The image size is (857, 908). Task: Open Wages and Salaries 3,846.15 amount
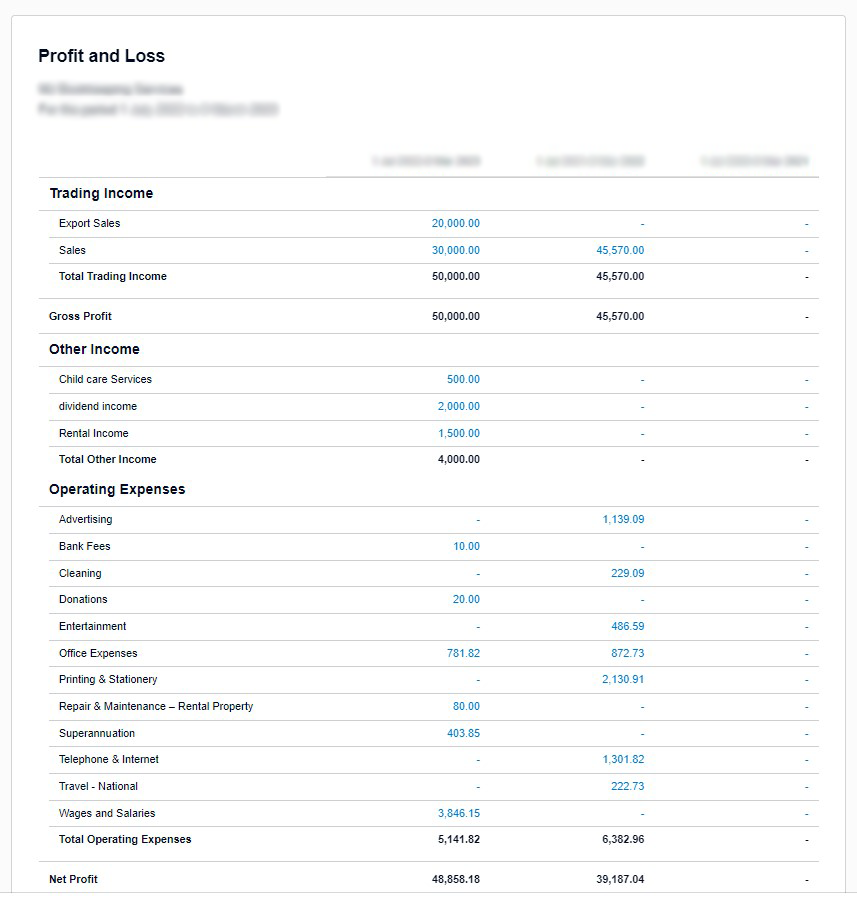(x=458, y=814)
